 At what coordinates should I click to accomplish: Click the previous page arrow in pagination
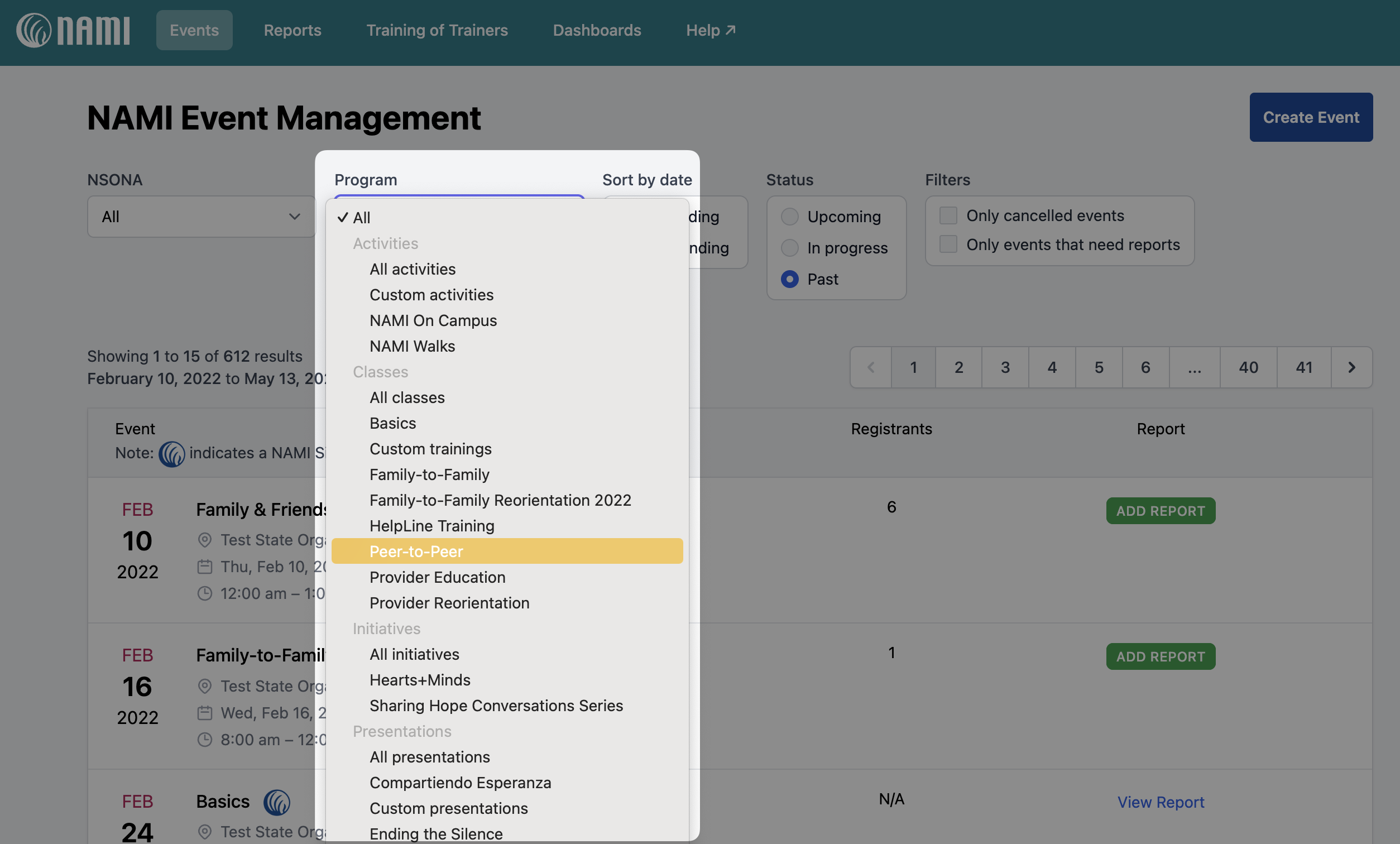[x=870, y=367]
